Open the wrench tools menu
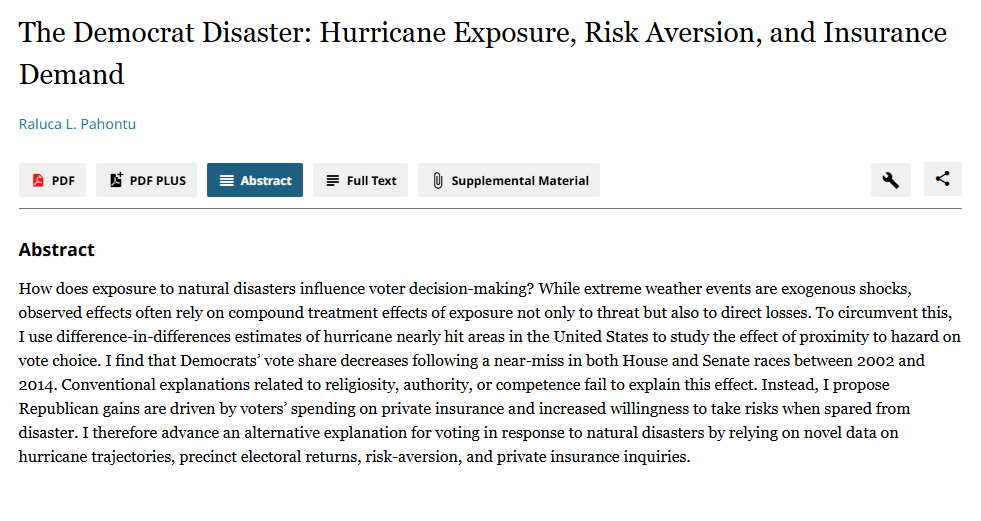Image resolution: width=981 pixels, height=521 pixels. click(x=890, y=180)
